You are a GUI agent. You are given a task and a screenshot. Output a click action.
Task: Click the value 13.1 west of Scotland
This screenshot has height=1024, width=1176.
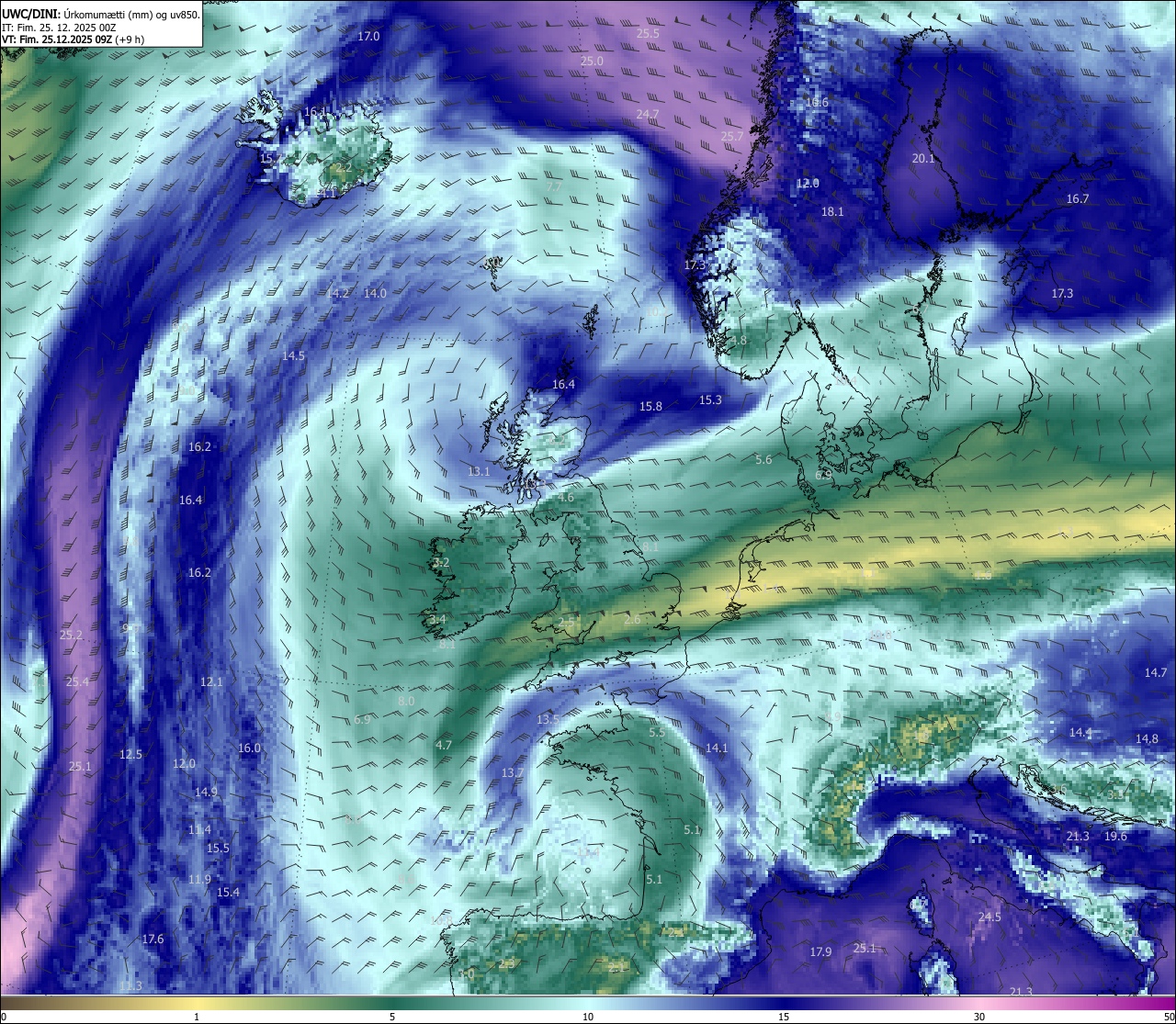pyautogui.click(x=479, y=471)
